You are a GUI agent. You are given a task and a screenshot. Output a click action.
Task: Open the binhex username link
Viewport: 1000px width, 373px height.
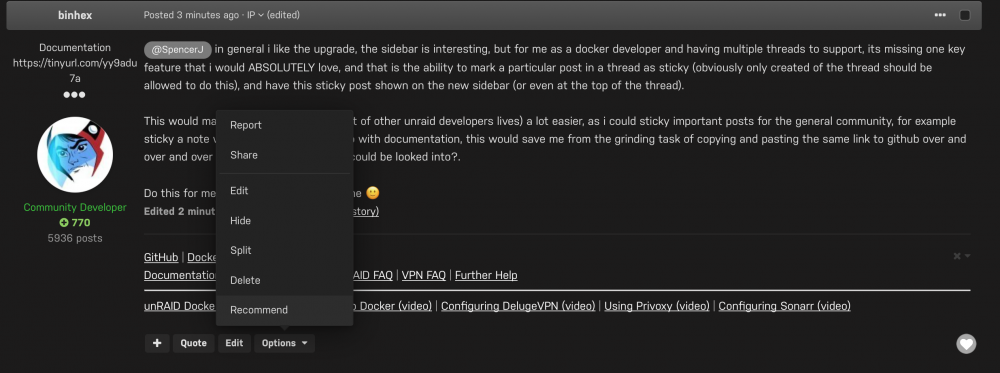[75, 15]
